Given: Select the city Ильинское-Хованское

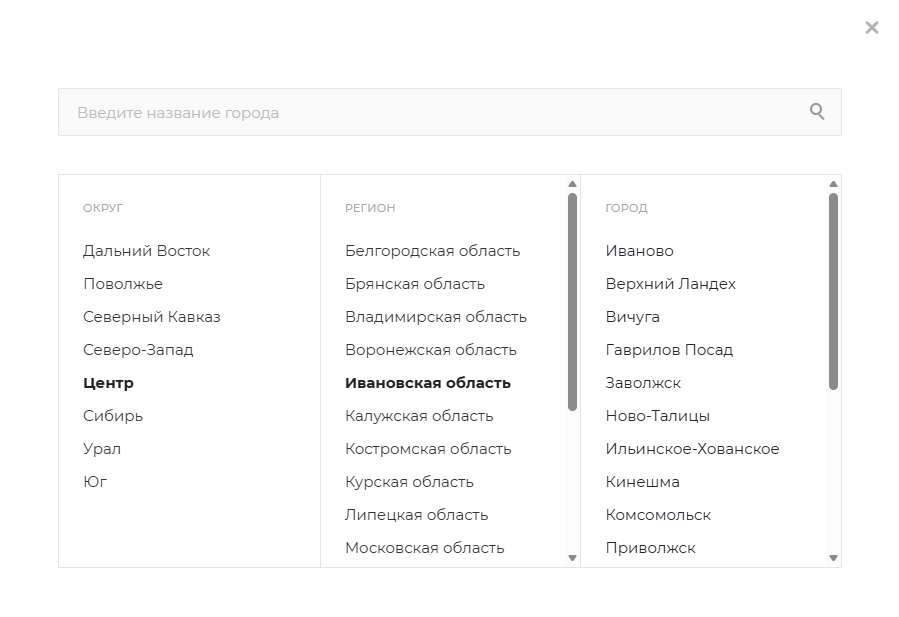Looking at the screenshot, I should (x=693, y=449).
